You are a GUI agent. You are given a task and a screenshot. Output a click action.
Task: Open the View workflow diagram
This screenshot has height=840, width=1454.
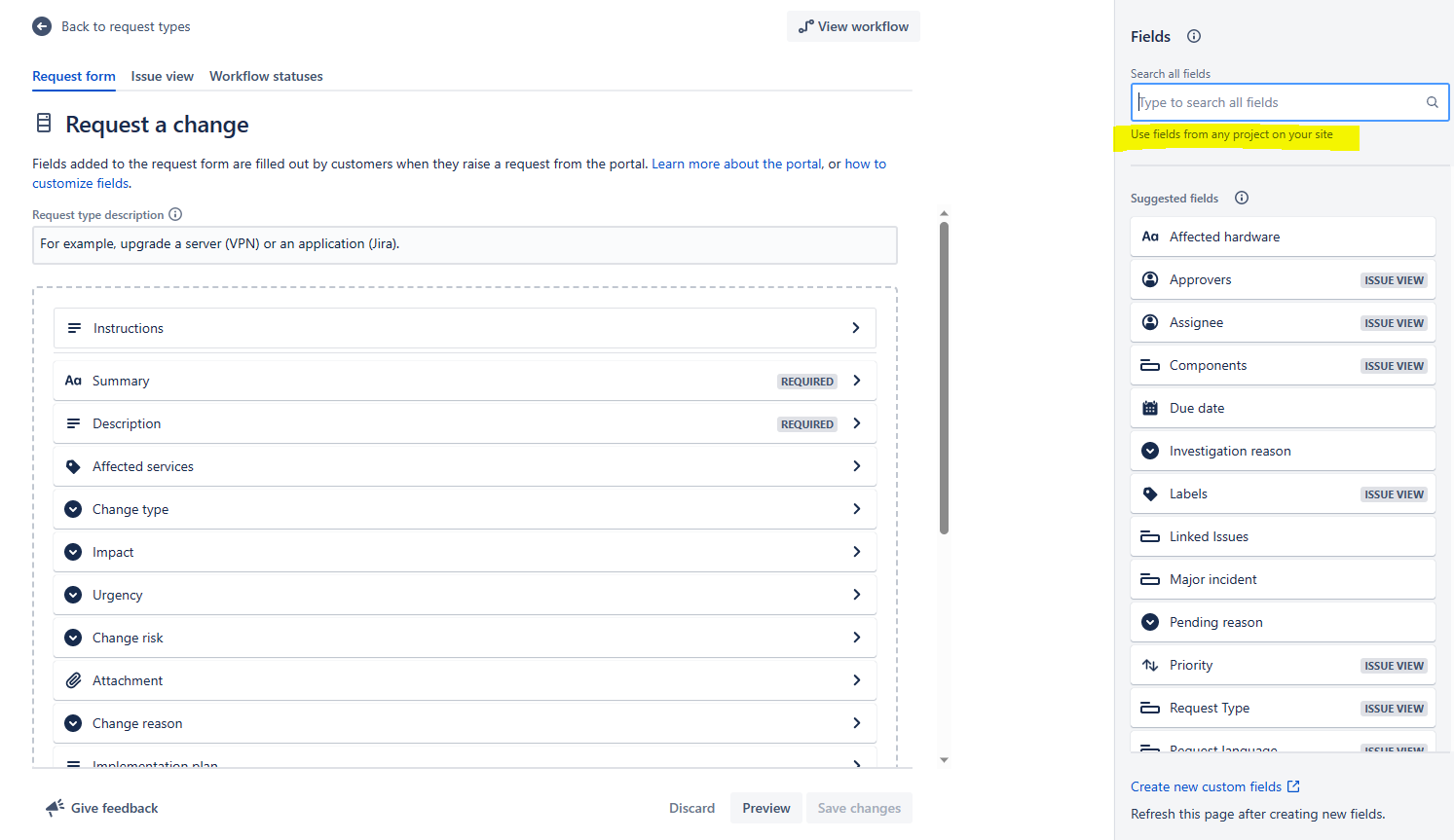point(853,26)
